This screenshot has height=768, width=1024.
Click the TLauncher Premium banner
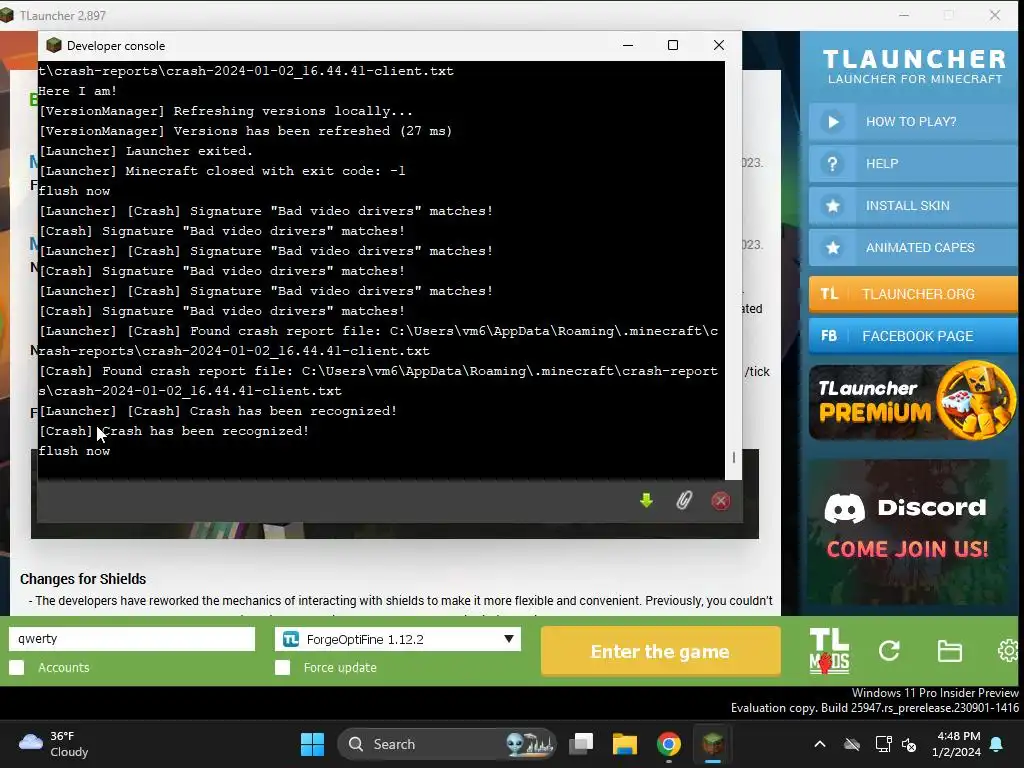point(912,401)
